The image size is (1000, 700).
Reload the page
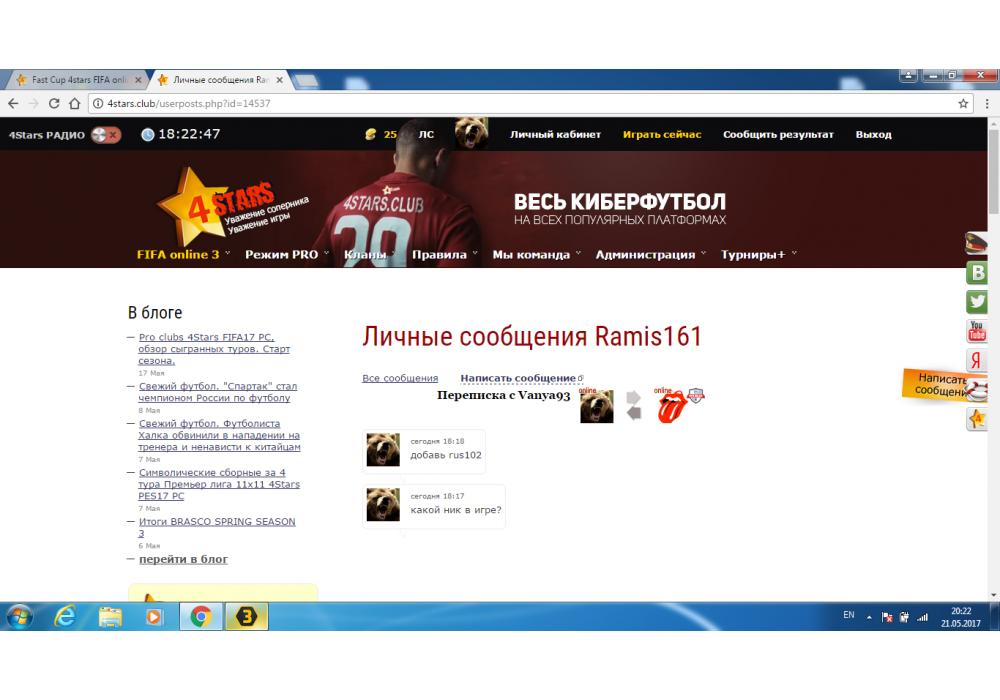(x=54, y=103)
